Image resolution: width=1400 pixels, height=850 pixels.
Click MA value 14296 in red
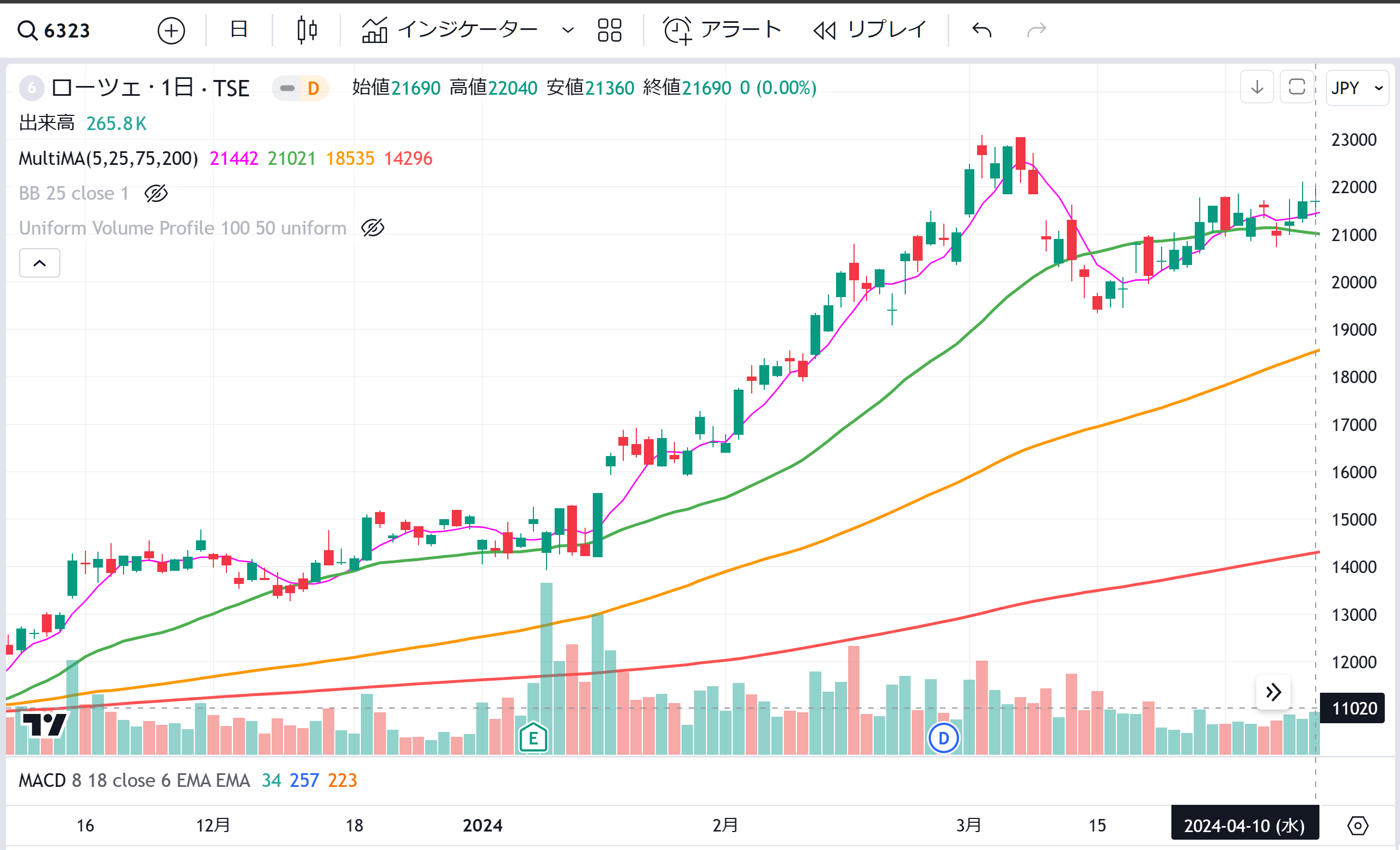408,158
